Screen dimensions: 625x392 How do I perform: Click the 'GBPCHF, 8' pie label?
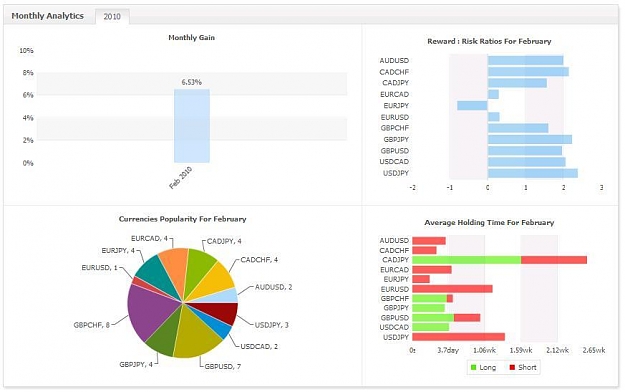coord(92,325)
